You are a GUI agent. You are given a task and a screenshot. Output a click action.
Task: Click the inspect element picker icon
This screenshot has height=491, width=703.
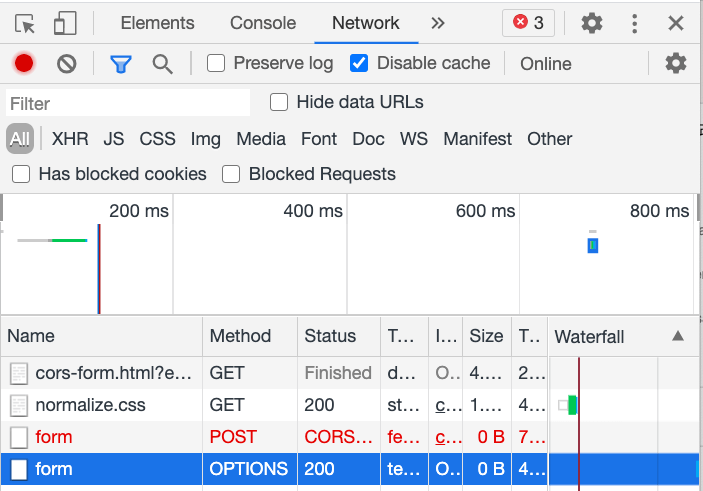26,23
